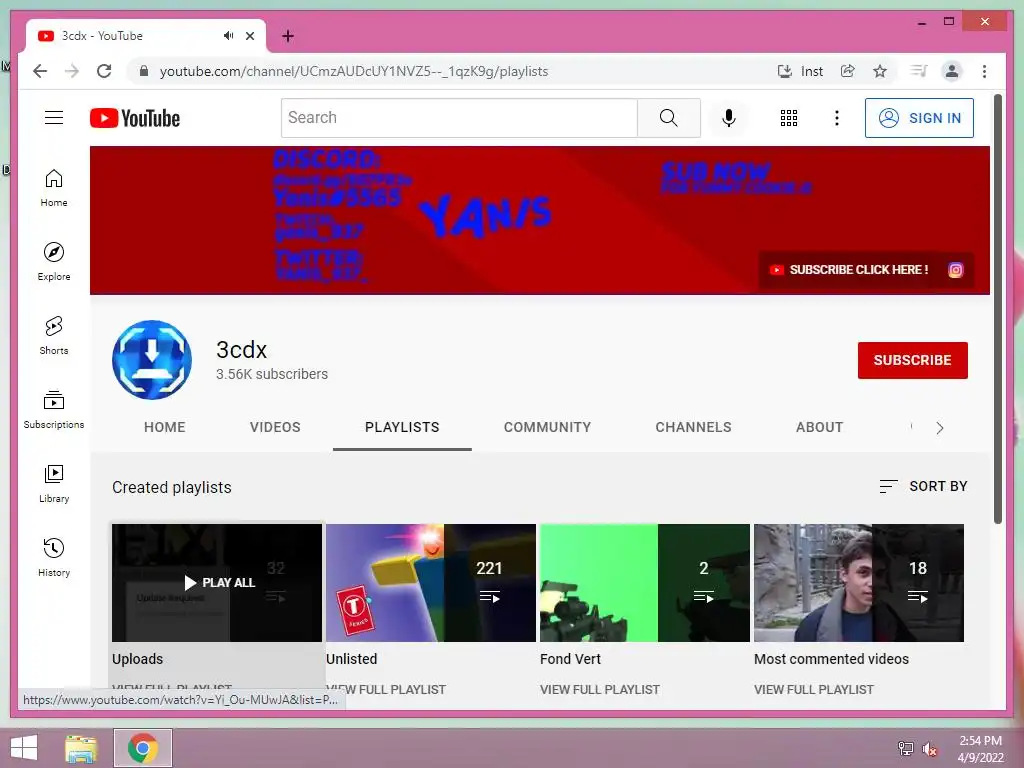This screenshot has height=768, width=1024.
Task: Reload the page
Action: pyautogui.click(x=104, y=71)
